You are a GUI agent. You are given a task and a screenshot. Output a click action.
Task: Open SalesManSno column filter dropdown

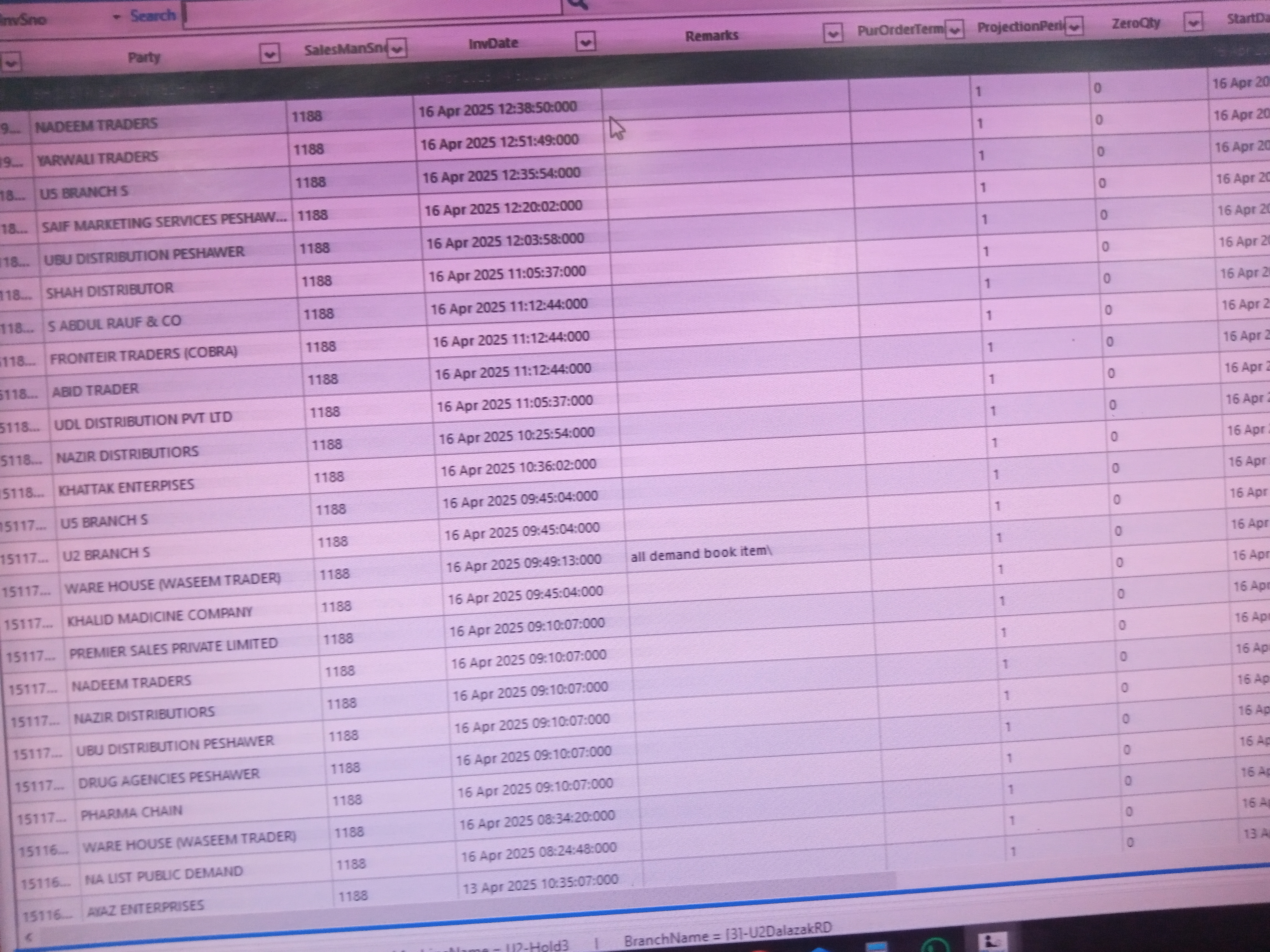(x=396, y=48)
